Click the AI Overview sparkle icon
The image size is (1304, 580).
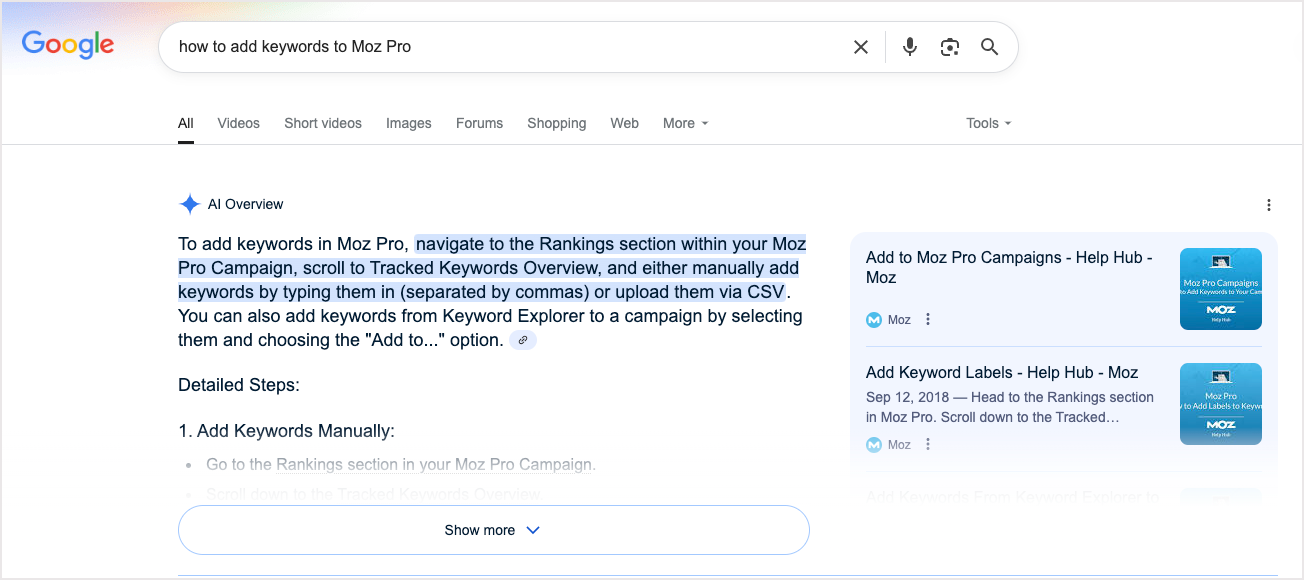pos(189,203)
